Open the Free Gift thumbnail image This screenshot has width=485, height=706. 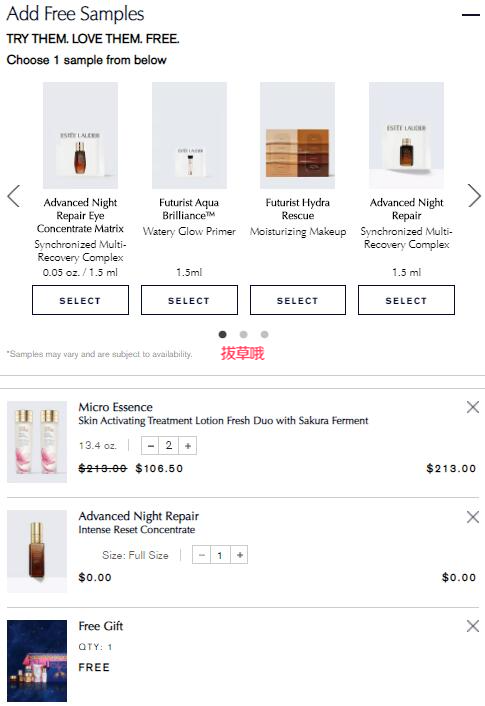(x=37, y=661)
